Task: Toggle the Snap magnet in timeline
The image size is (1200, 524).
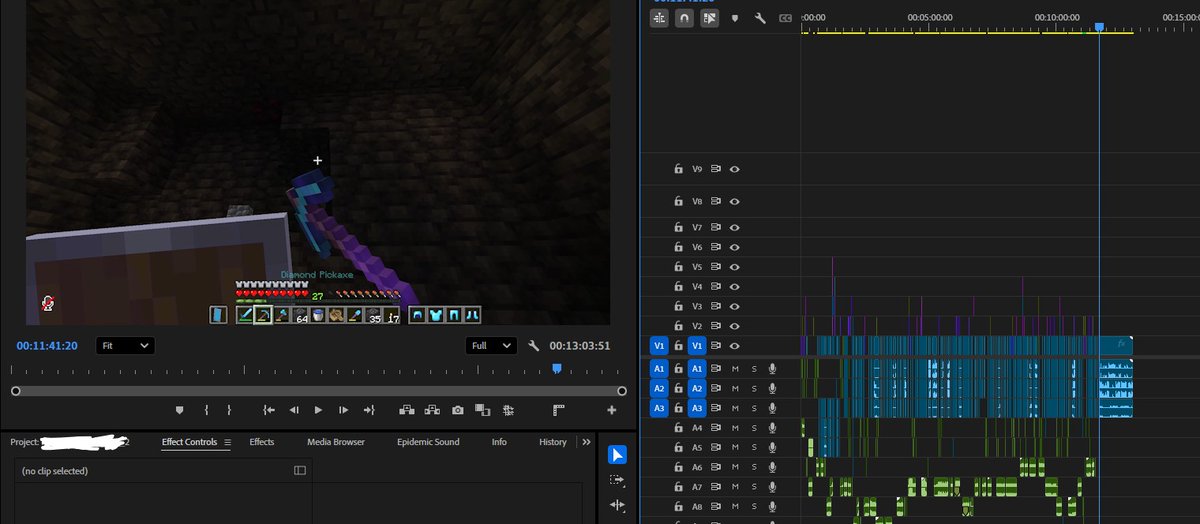Action: tap(684, 18)
